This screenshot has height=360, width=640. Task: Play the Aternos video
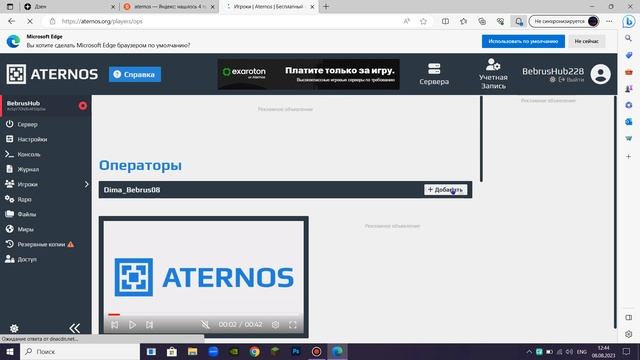[x=132, y=324]
